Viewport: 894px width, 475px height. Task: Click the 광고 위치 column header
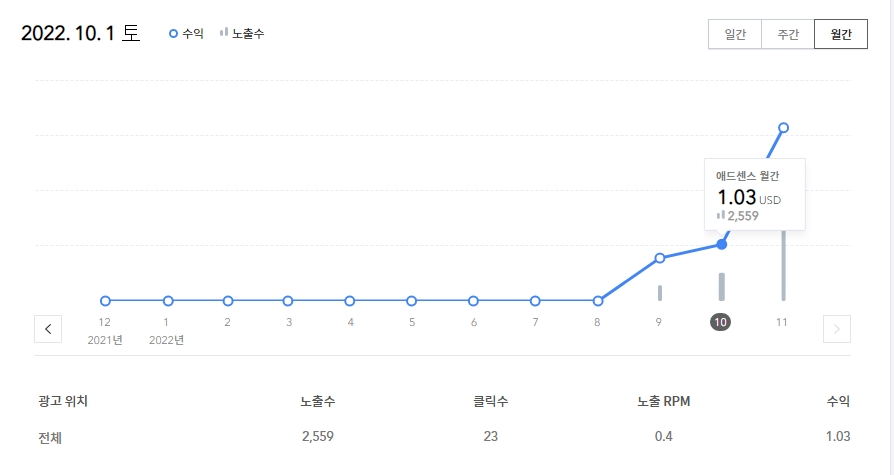pyautogui.click(x=63, y=401)
